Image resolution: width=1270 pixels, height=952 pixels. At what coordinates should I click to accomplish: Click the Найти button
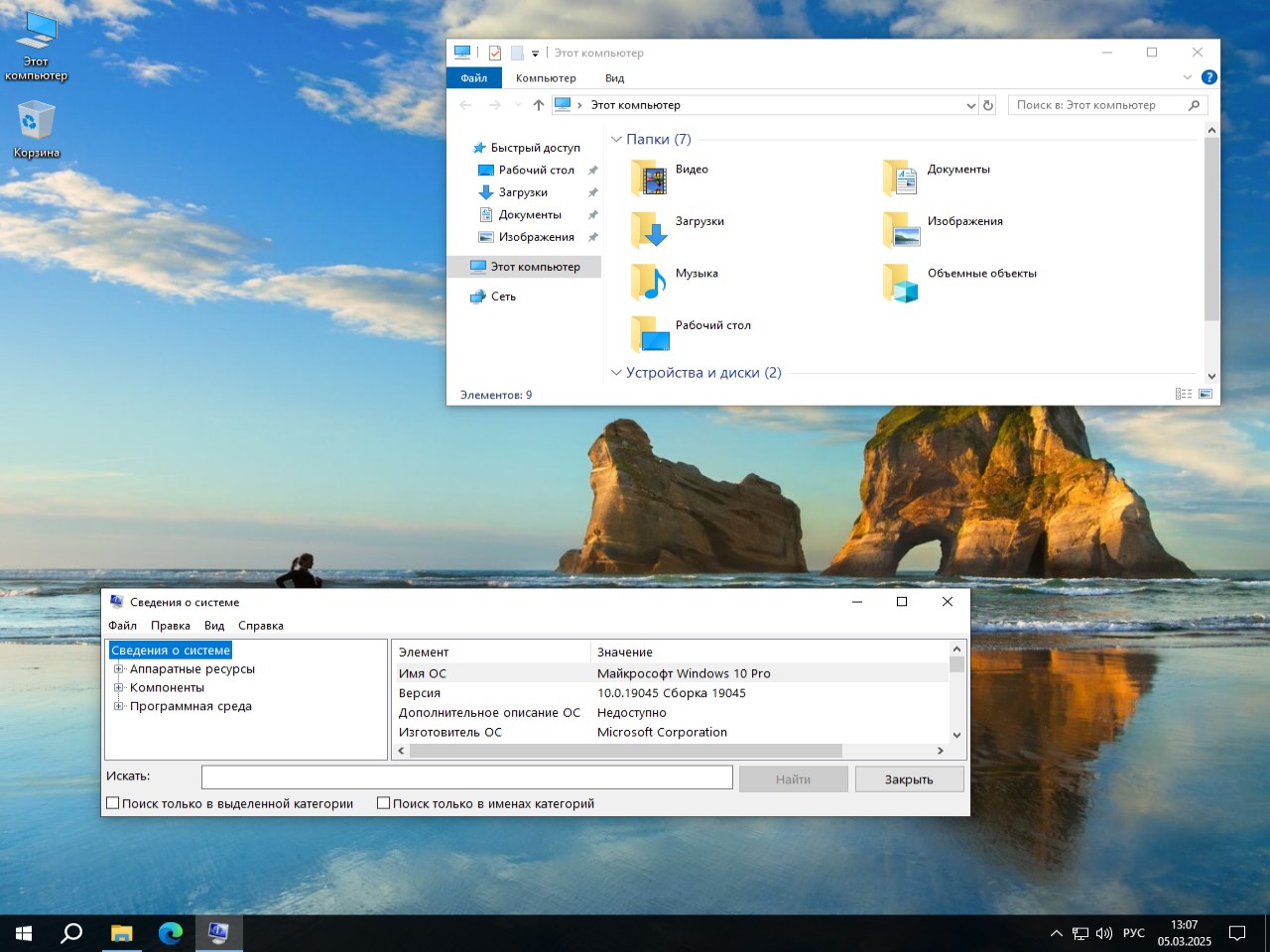[793, 779]
